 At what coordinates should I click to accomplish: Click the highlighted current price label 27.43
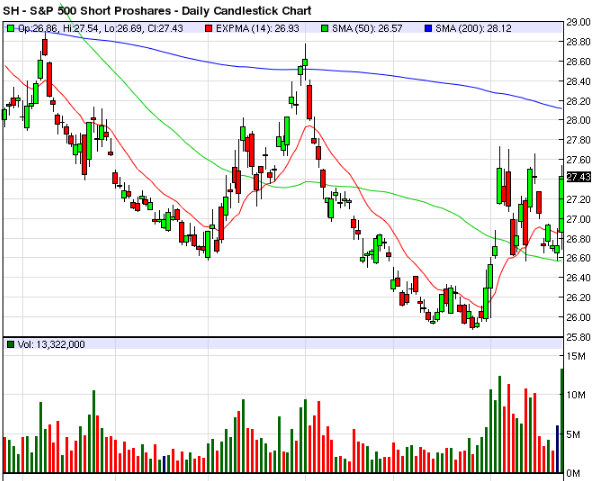[x=578, y=177]
